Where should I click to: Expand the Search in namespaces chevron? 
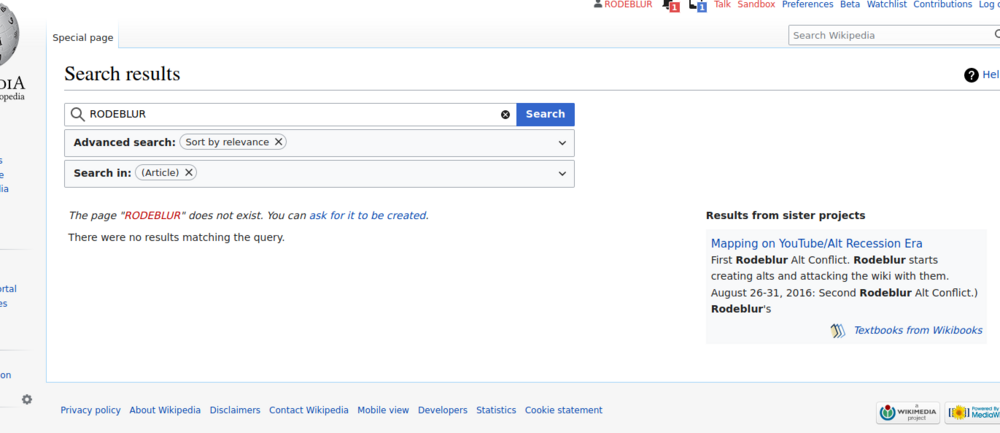pyautogui.click(x=562, y=173)
